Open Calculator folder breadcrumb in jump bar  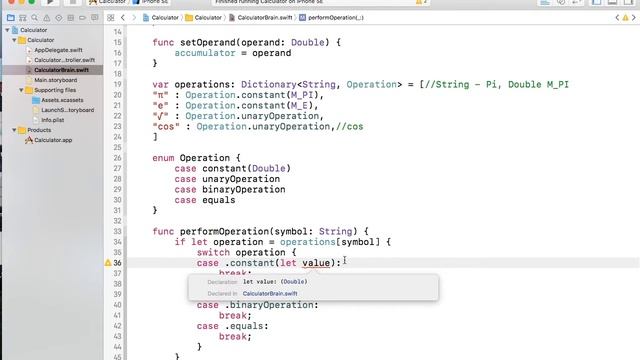(203, 18)
